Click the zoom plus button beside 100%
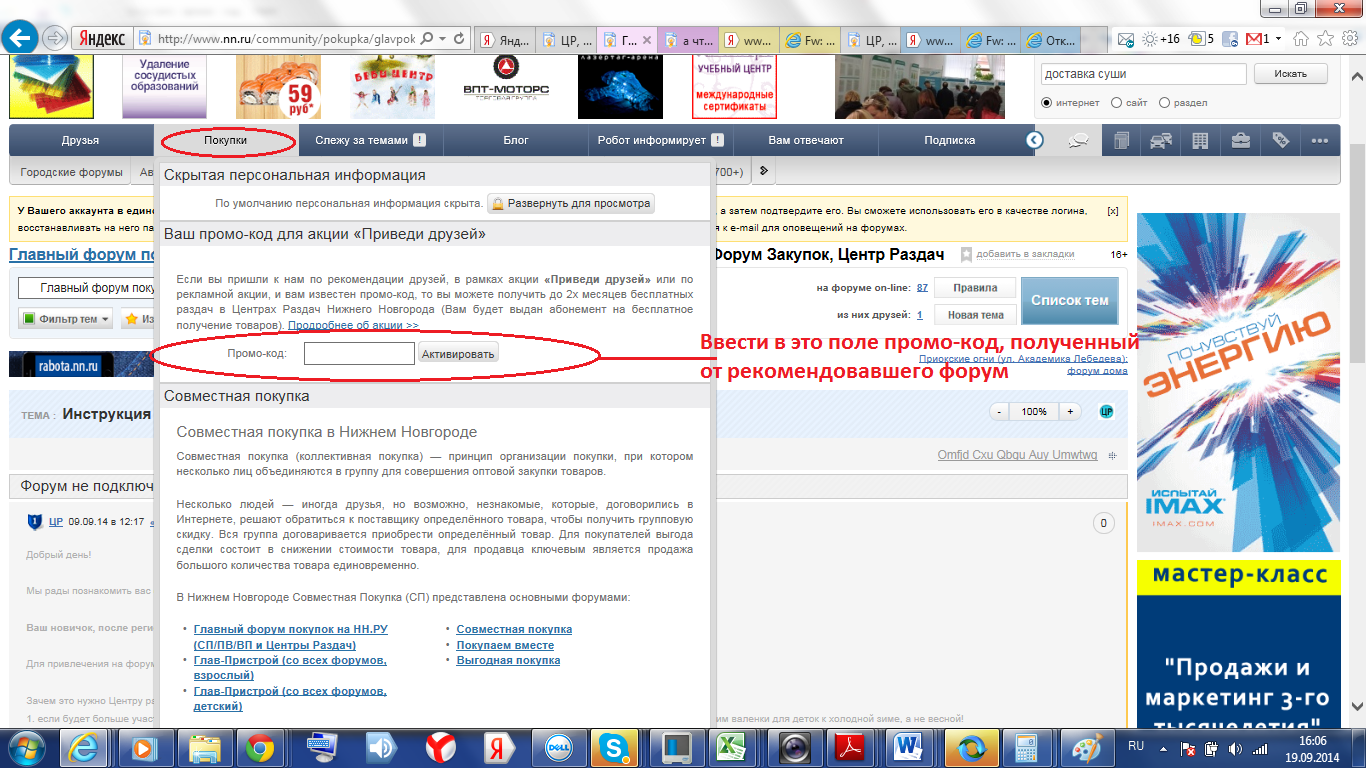The height and width of the screenshot is (768, 1366). pos(1069,412)
